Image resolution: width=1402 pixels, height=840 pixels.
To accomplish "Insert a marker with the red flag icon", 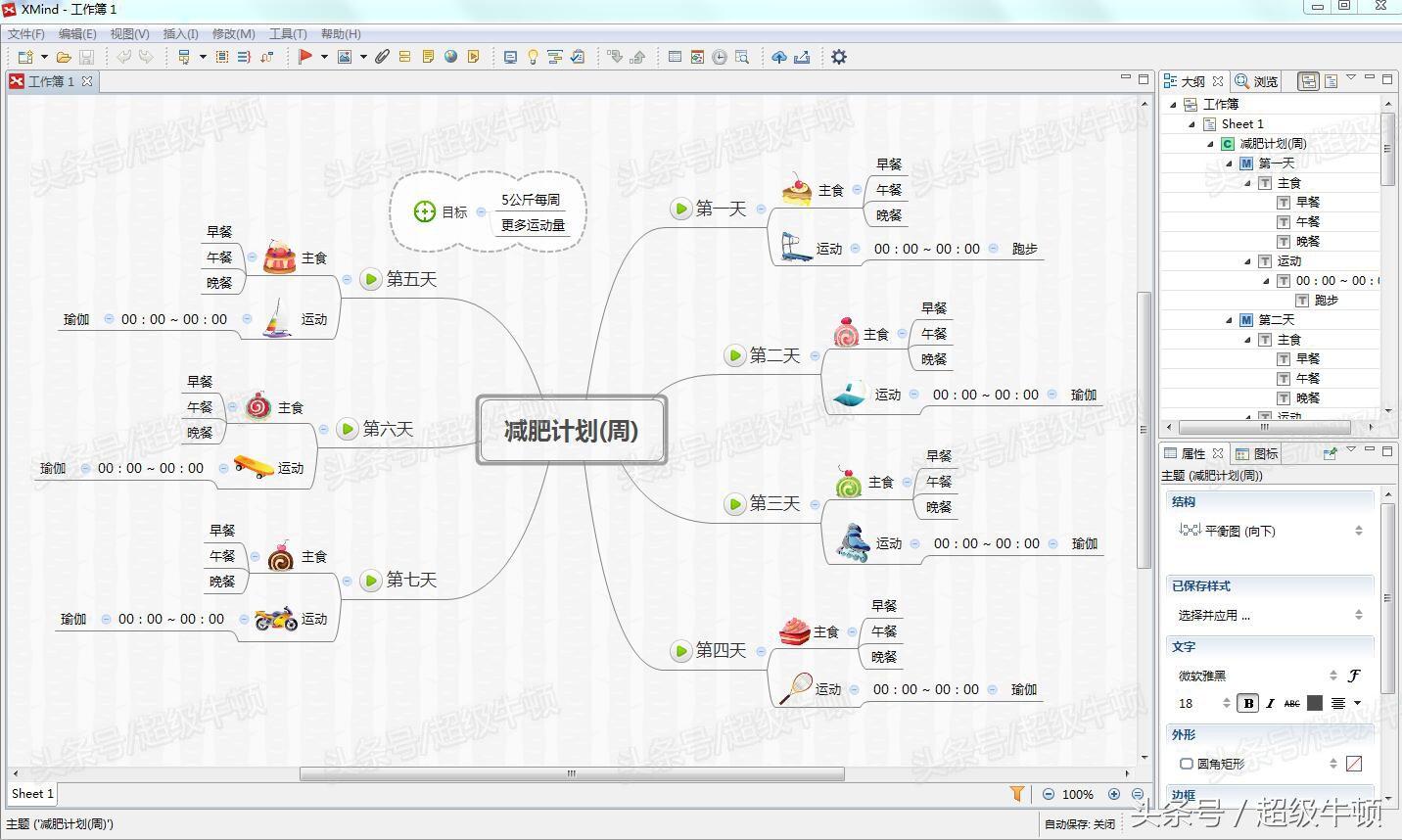I will point(305,57).
